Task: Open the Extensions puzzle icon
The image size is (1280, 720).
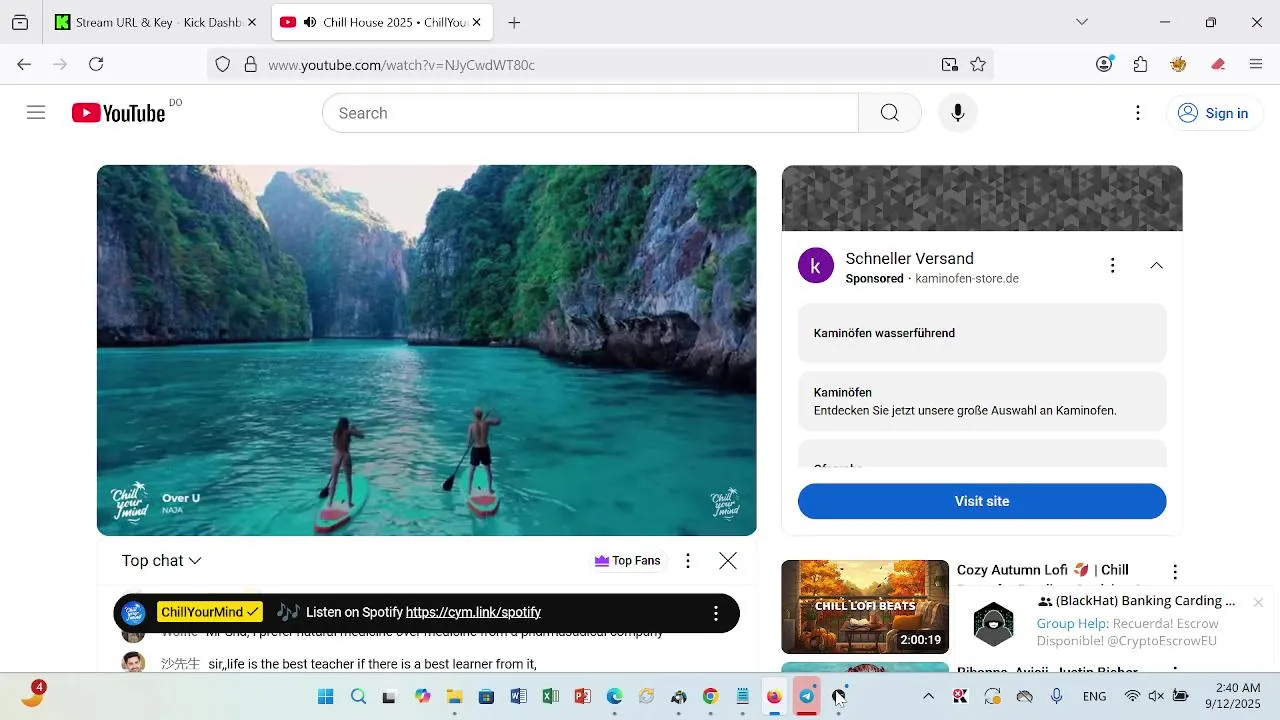Action: [x=1141, y=64]
